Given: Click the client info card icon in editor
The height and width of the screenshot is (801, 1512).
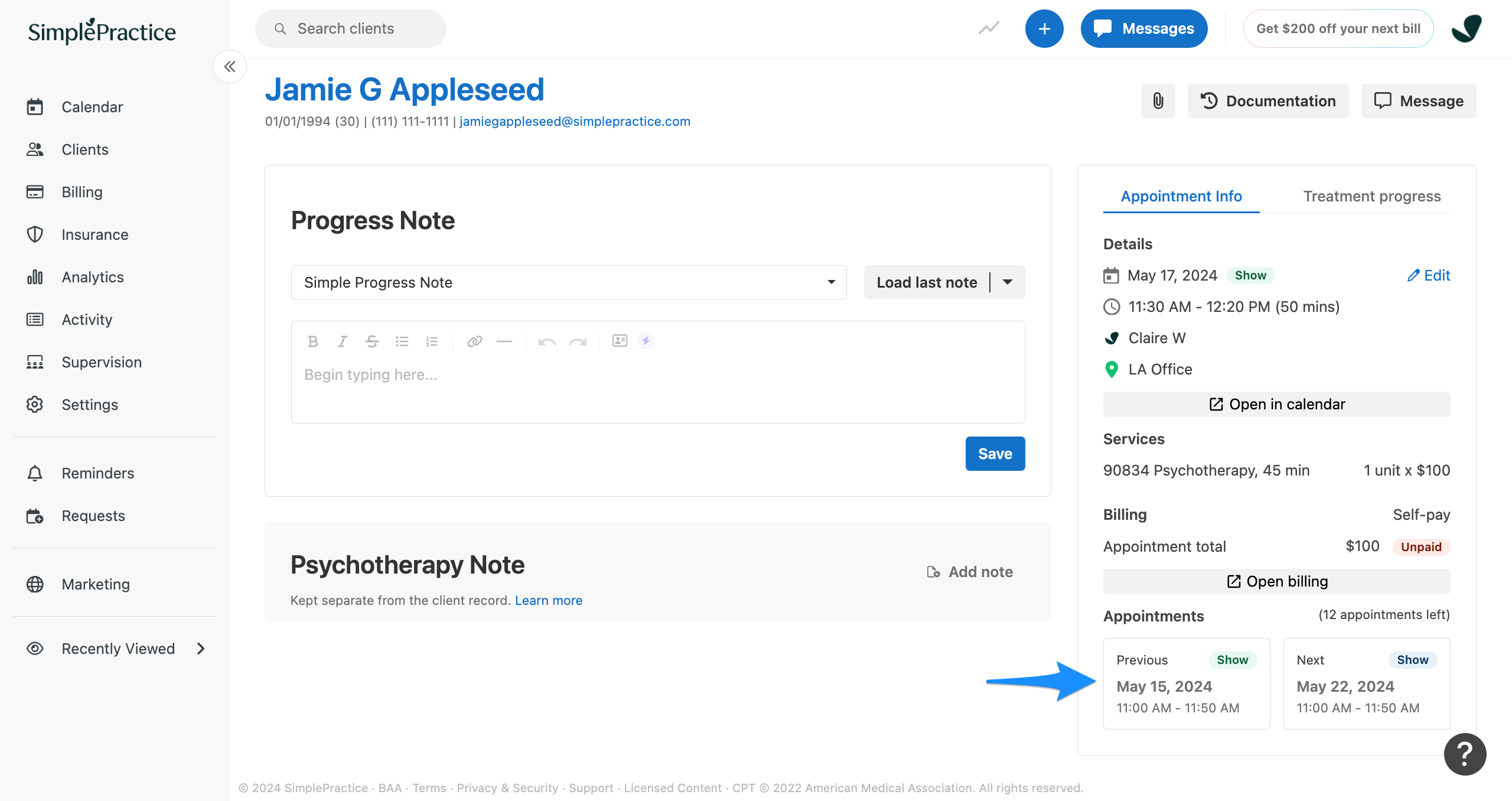Looking at the screenshot, I should pyautogui.click(x=620, y=341).
